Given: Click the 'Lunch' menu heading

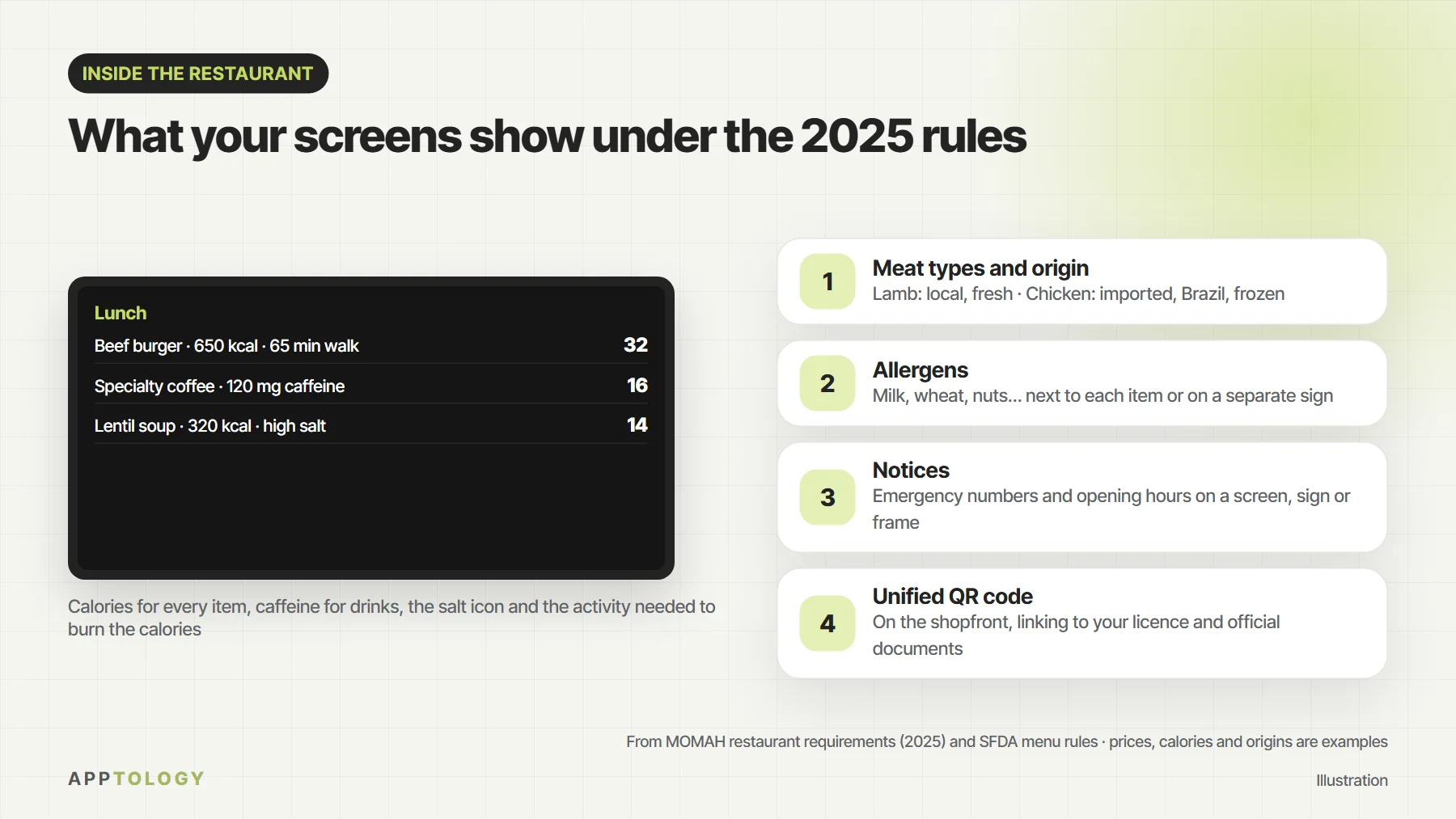Looking at the screenshot, I should (121, 313).
